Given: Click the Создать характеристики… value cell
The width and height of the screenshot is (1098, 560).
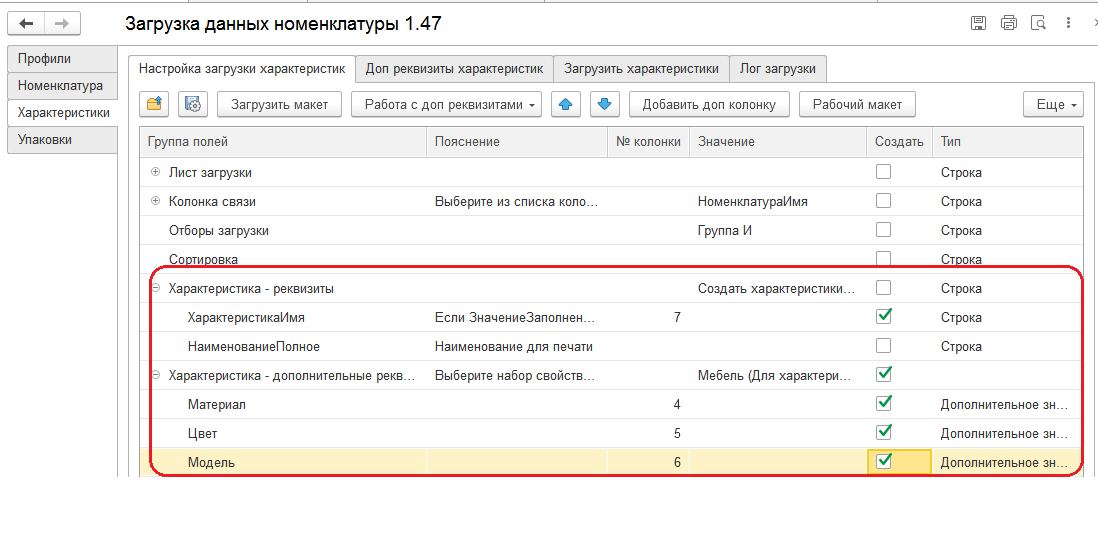Looking at the screenshot, I should [778, 288].
